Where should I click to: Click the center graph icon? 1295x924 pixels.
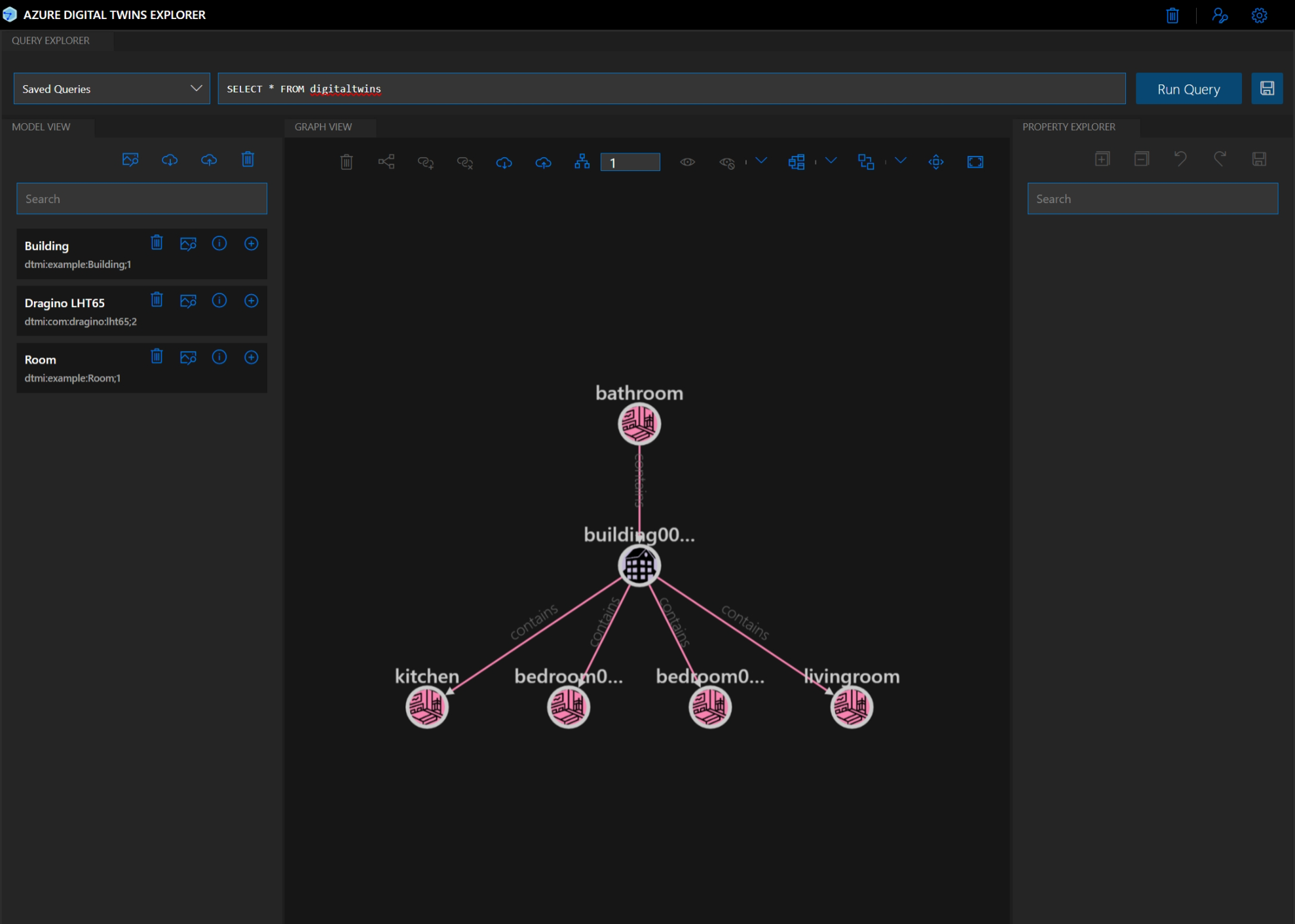click(x=936, y=162)
